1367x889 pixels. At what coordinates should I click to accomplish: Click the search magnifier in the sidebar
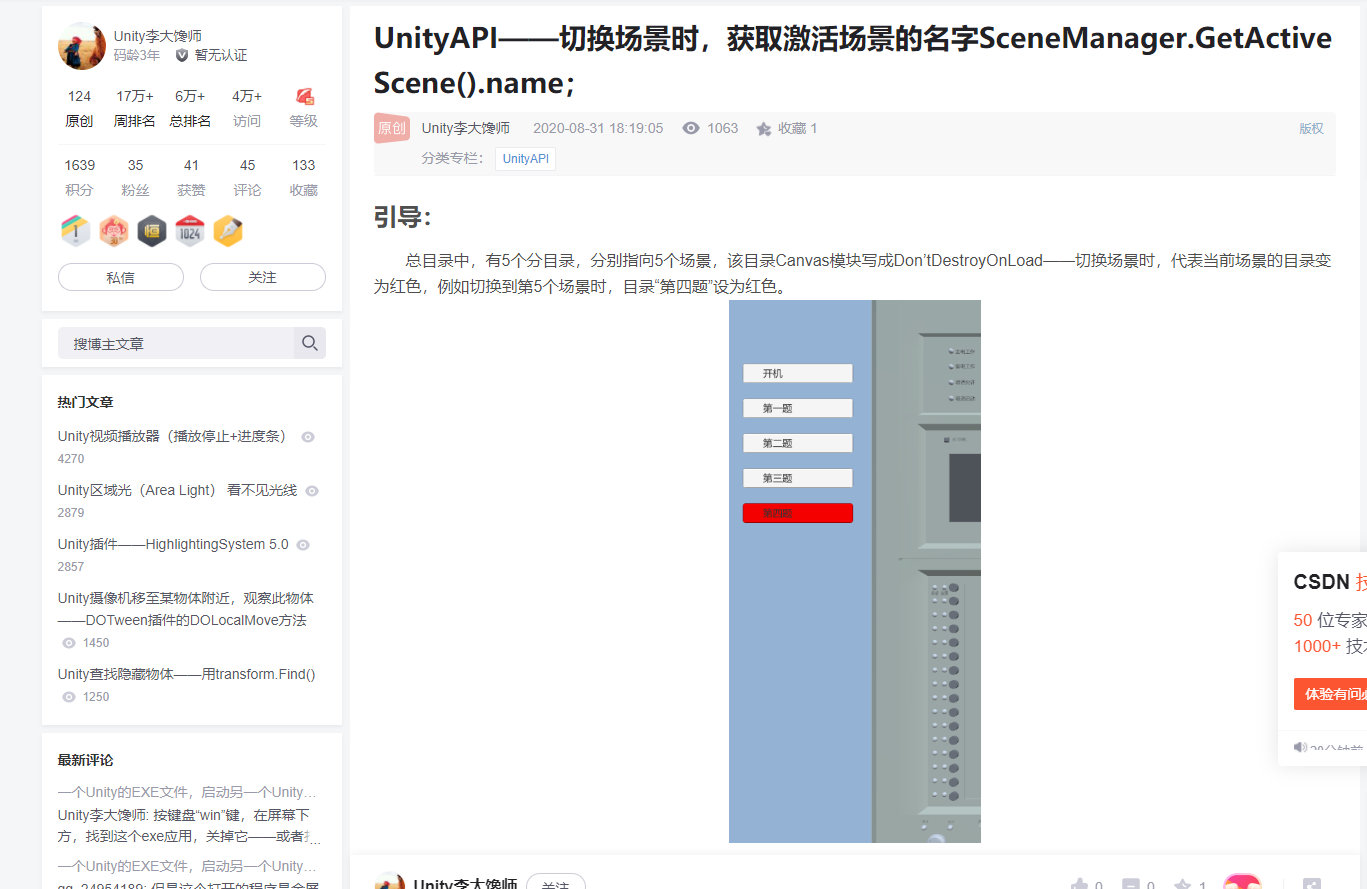pos(310,342)
